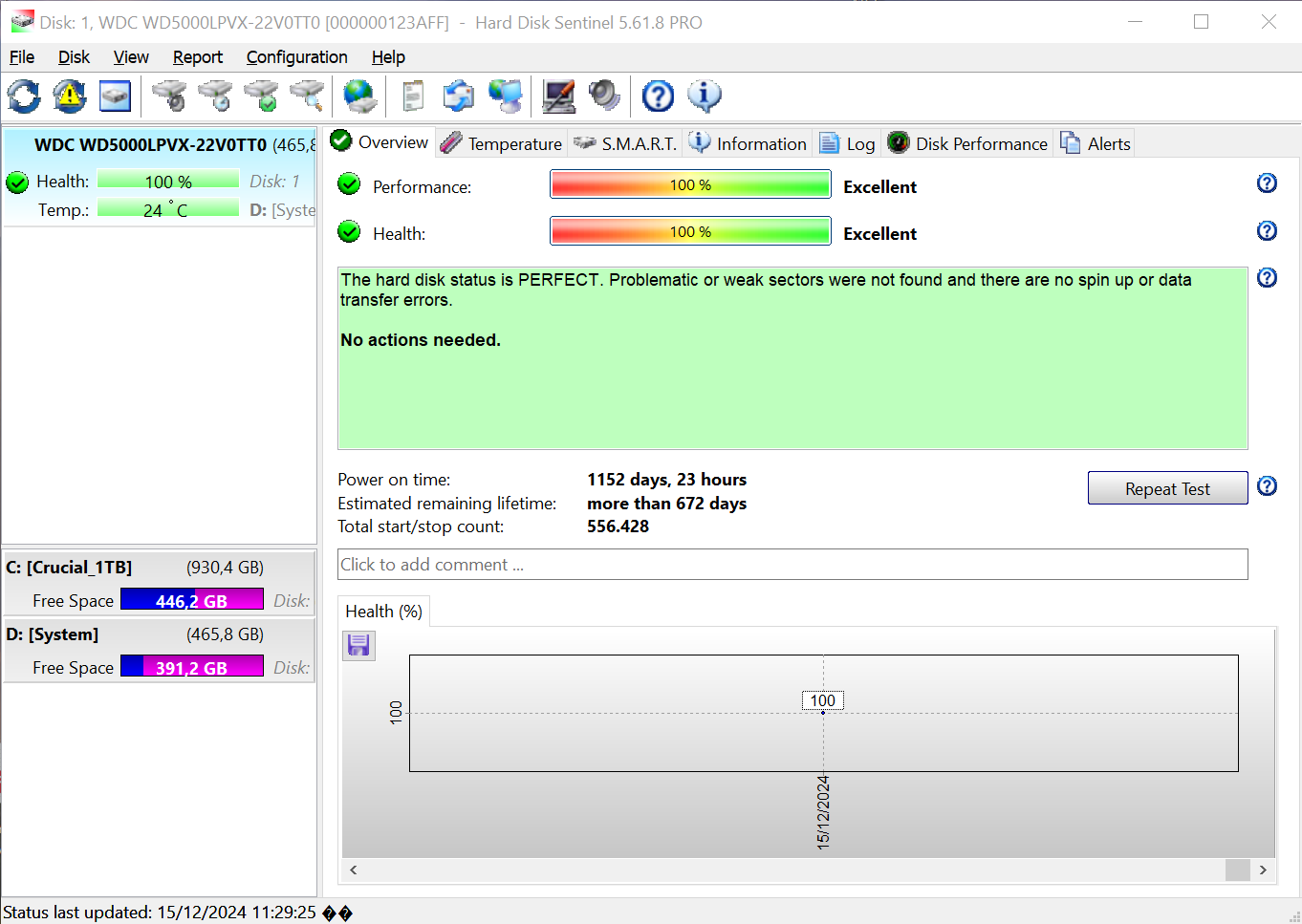
Task: Open the View menu
Action: [x=131, y=57]
